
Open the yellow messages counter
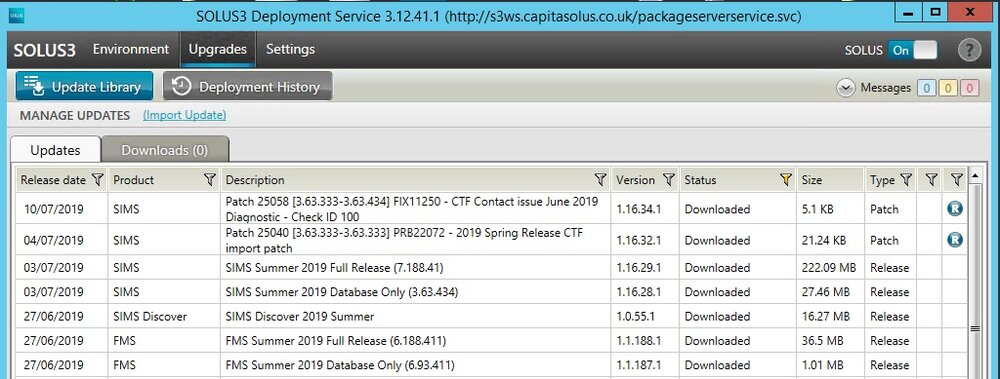pyautogui.click(x=948, y=88)
